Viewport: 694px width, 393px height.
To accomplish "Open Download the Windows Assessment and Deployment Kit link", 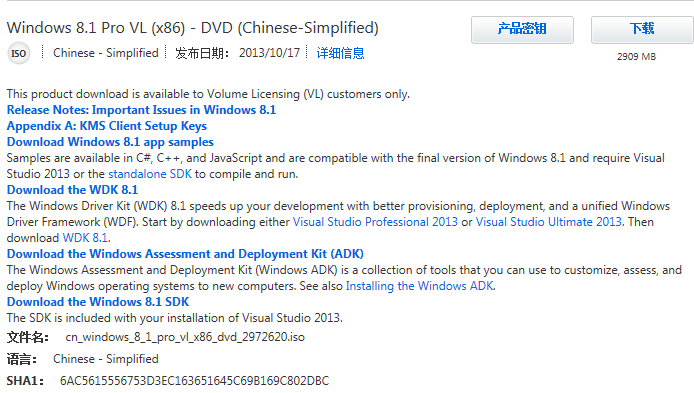I will pos(185,254).
